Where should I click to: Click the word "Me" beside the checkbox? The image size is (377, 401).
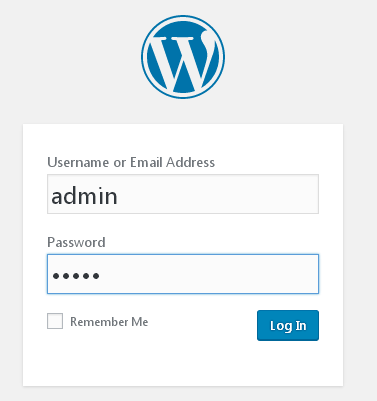(x=140, y=322)
